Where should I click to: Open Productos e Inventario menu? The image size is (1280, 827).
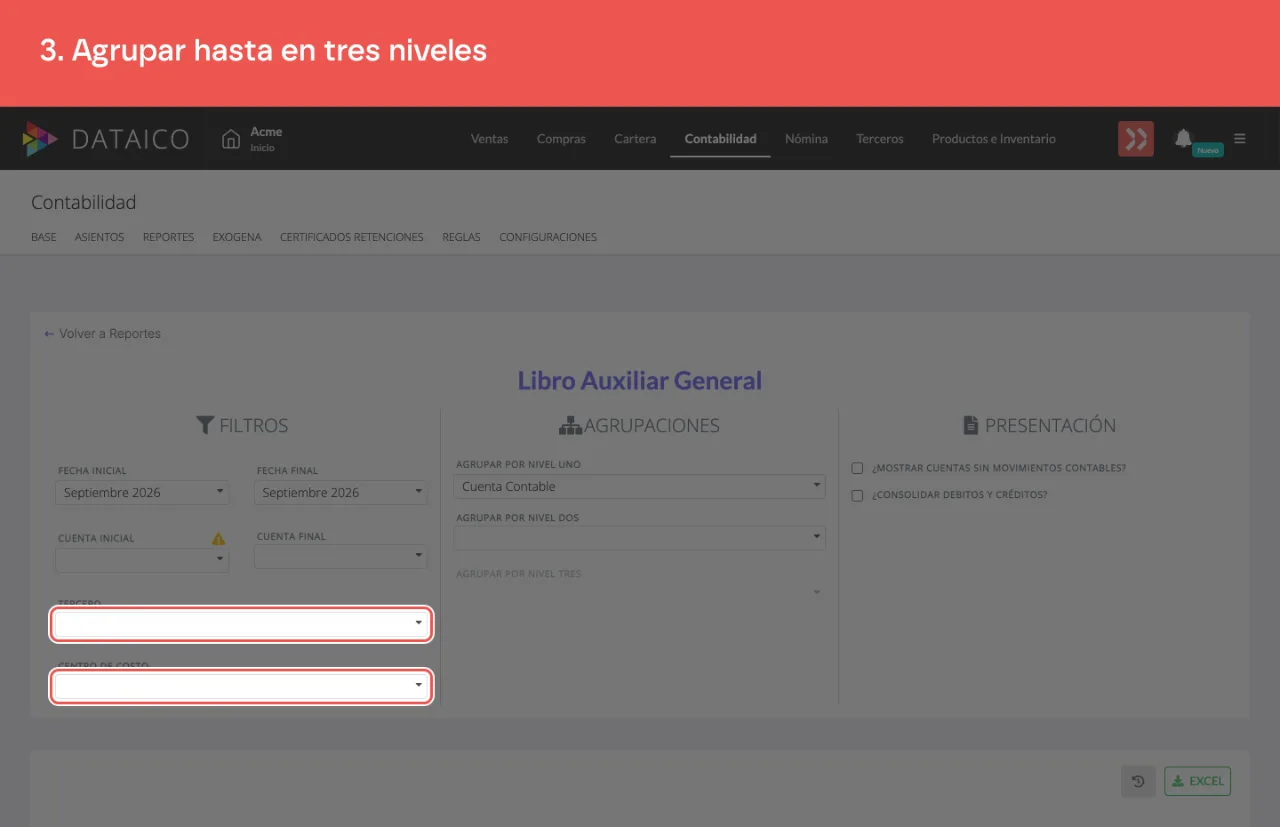pos(994,139)
